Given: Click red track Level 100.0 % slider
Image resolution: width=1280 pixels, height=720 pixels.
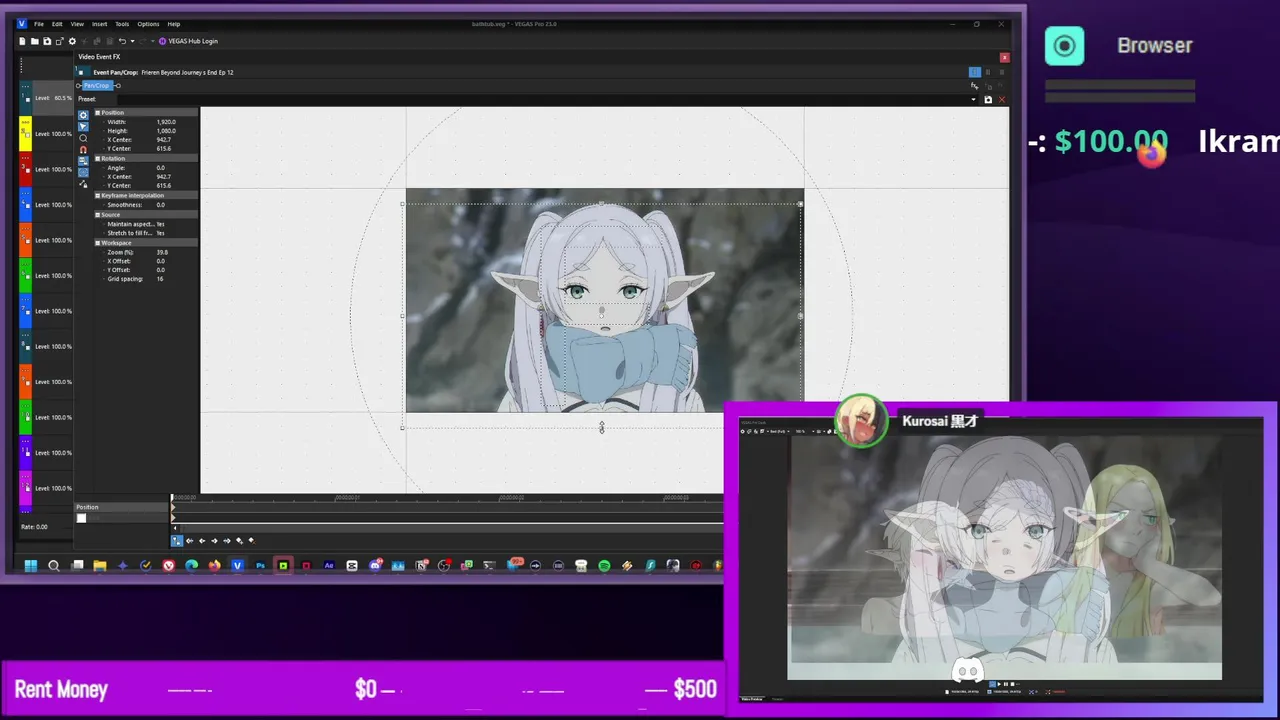Looking at the screenshot, I should 54,169.
